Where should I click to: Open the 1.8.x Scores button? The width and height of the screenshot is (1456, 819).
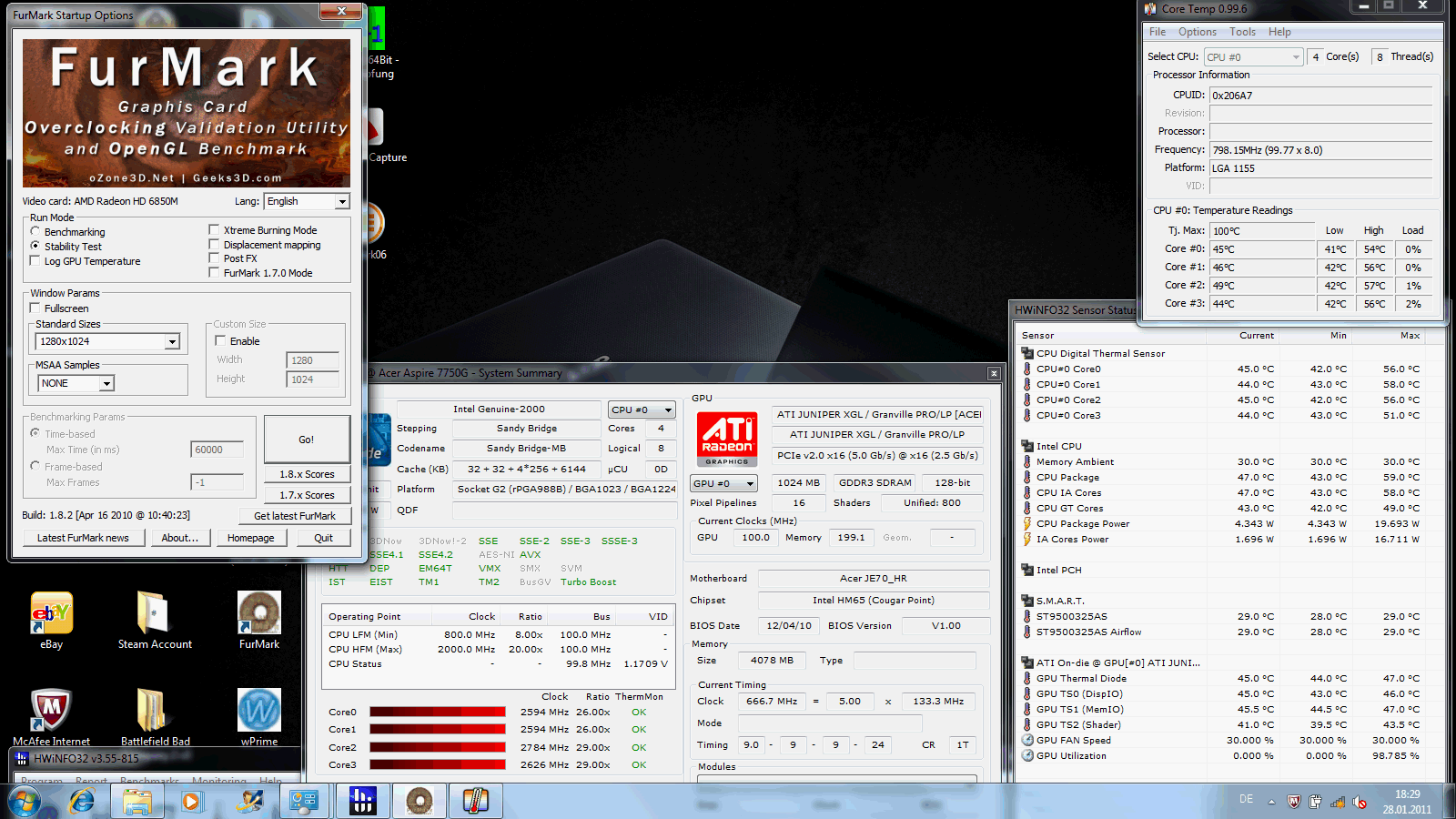[x=307, y=474]
